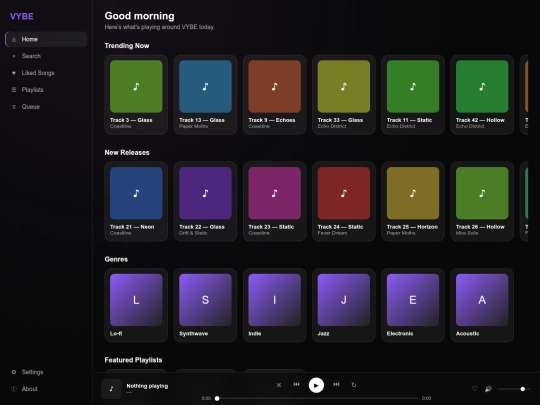Screen dimensions: 540x405
Task: Click 'Track 25 — Horizon' title text
Action: 412,227
